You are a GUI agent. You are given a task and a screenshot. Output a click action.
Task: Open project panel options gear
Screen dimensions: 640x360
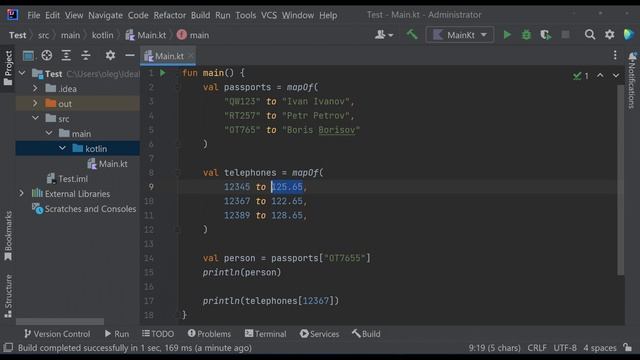point(110,56)
